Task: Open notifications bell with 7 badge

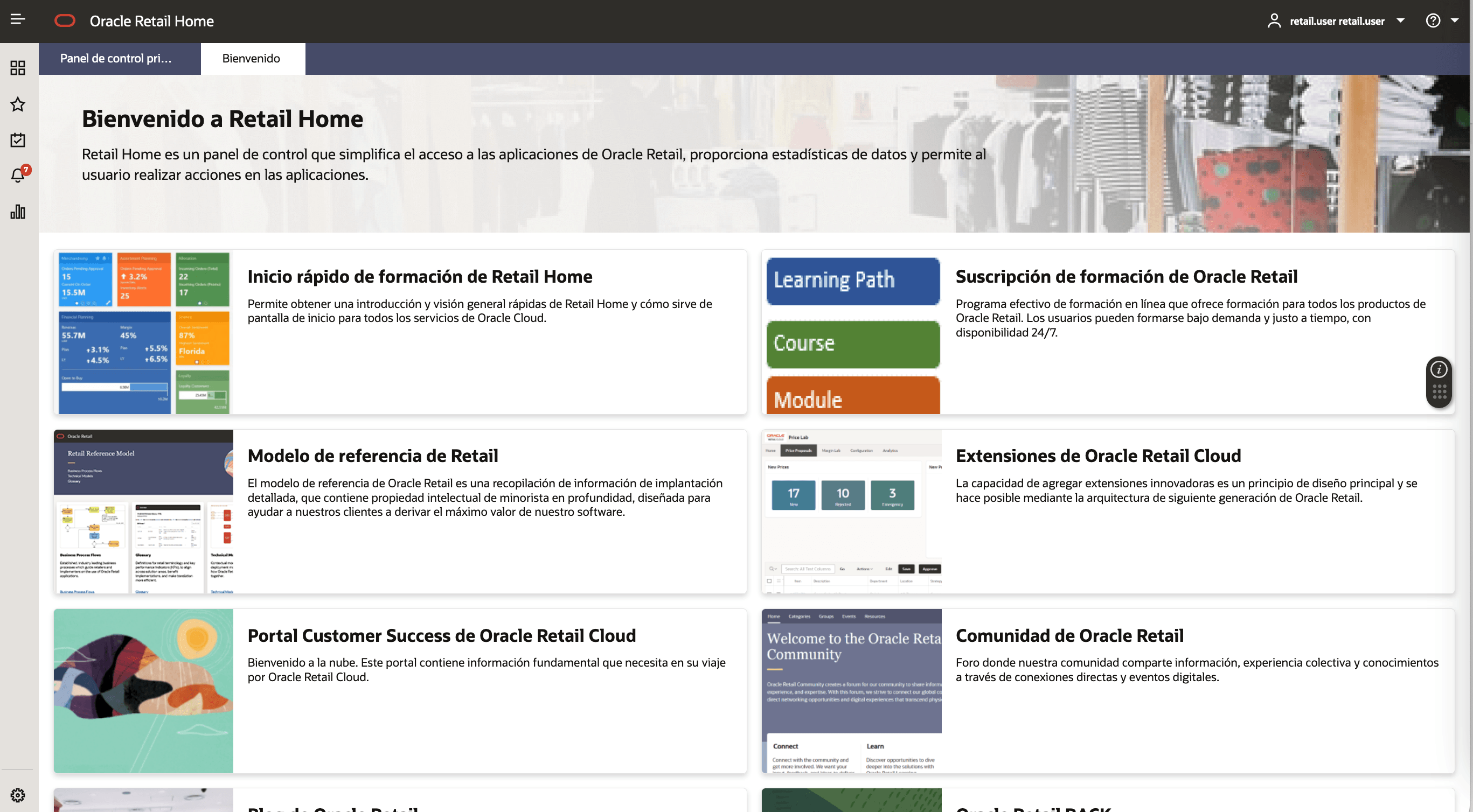Action: coord(18,176)
